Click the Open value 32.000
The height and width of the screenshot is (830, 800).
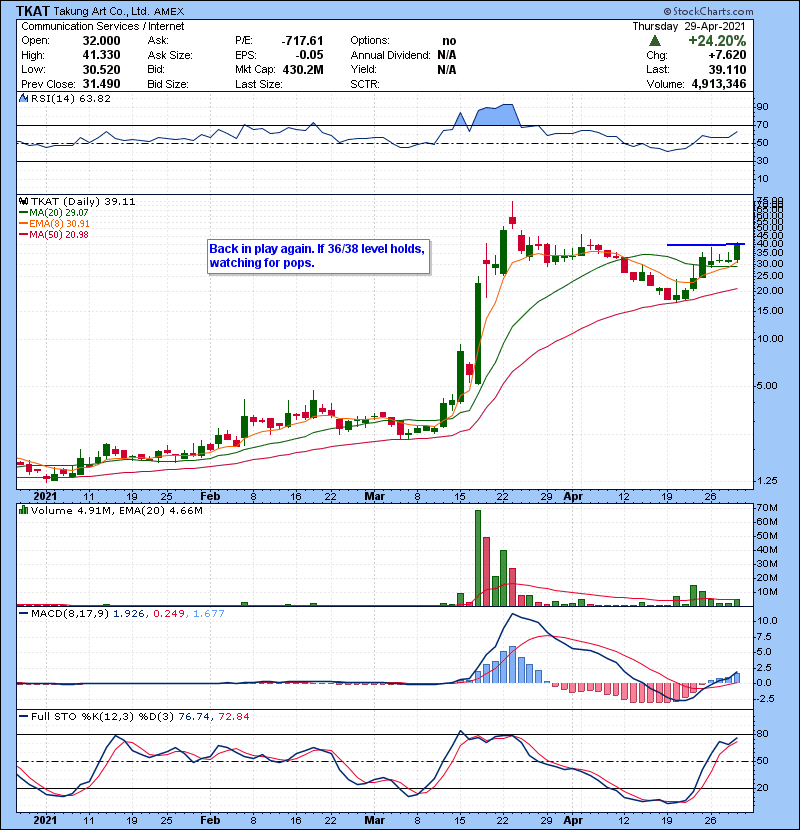tap(101, 41)
